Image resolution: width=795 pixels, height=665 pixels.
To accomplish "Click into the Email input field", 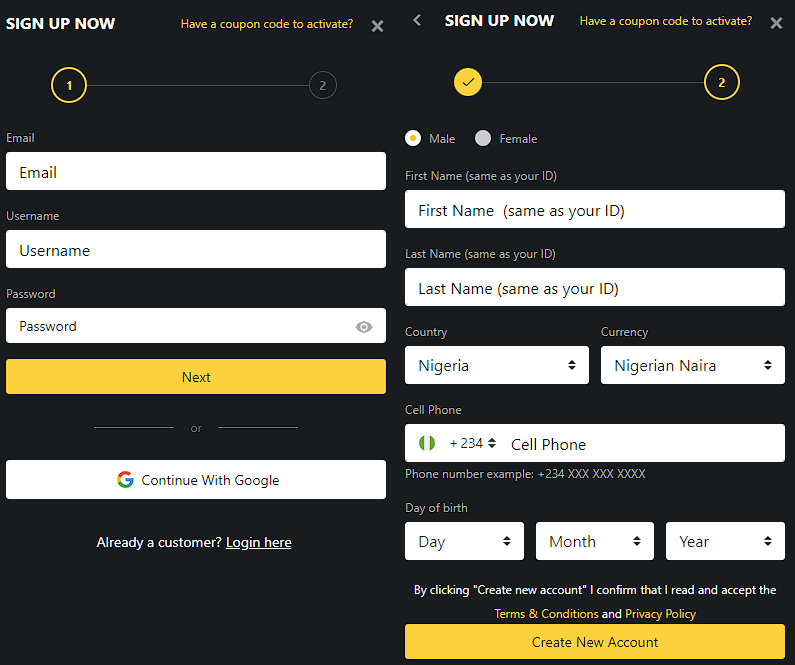I will pyautogui.click(x=196, y=172).
